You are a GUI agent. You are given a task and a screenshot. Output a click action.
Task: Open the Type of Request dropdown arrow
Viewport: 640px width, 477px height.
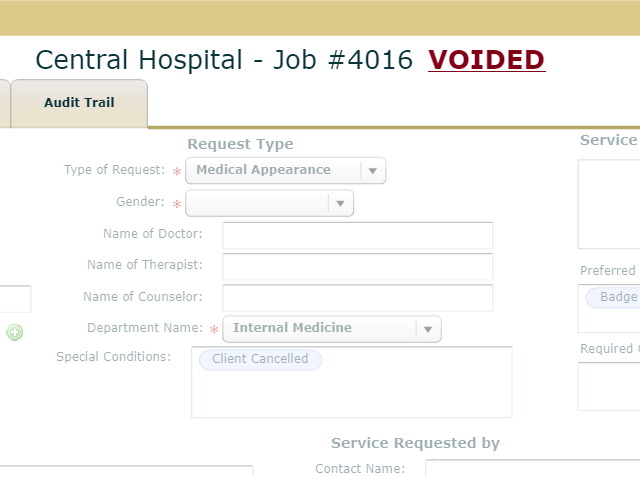click(x=373, y=171)
